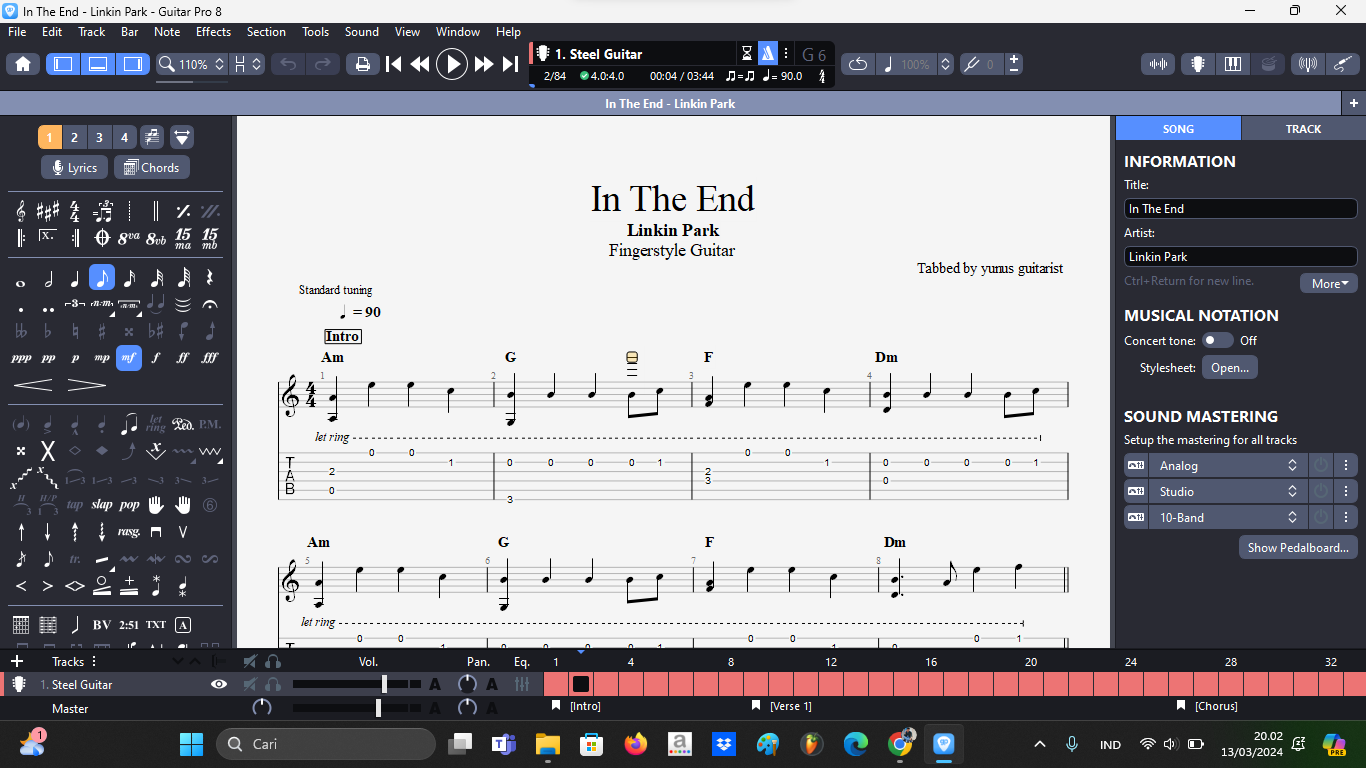Image resolution: width=1366 pixels, height=768 pixels.
Task: Open virtual keyboard panel icon
Action: click(x=1232, y=64)
